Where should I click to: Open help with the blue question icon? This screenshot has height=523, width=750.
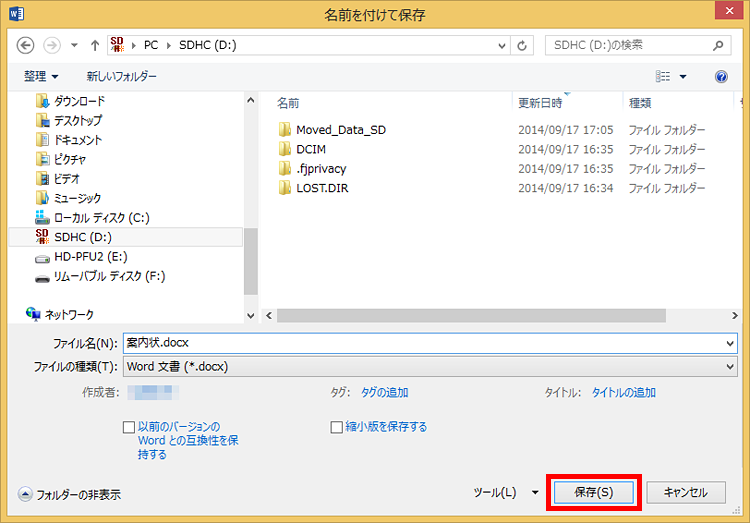tap(721, 77)
